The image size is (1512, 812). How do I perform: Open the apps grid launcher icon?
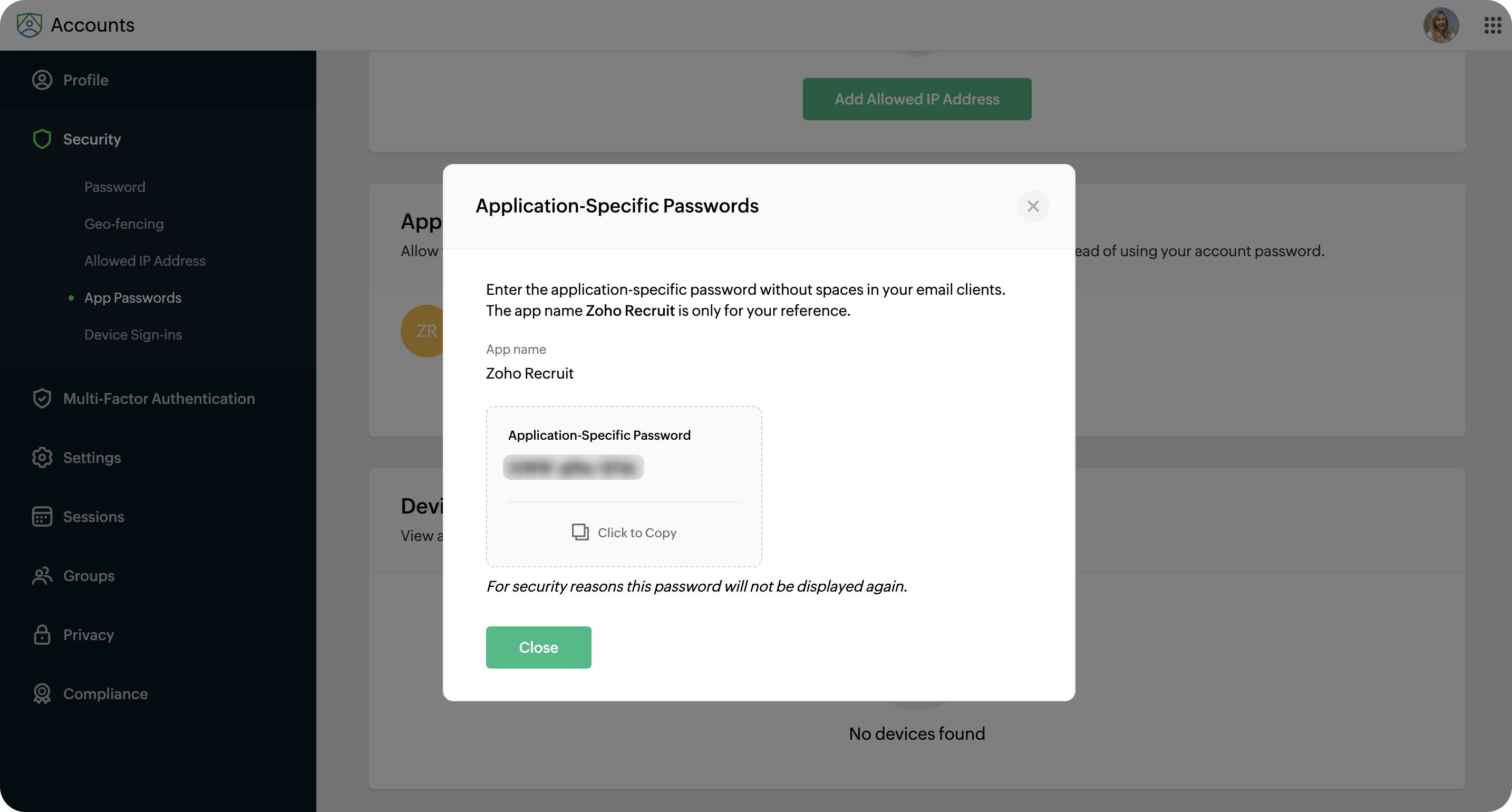click(x=1492, y=25)
